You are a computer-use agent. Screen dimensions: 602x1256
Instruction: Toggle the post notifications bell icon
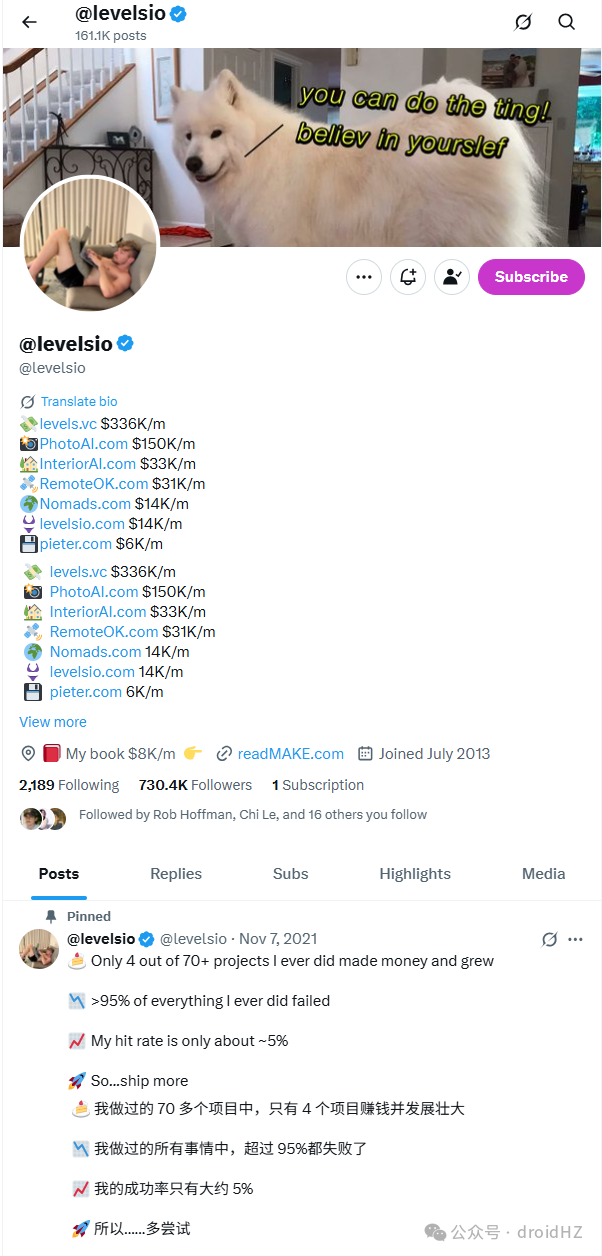pyautogui.click(x=408, y=277)
